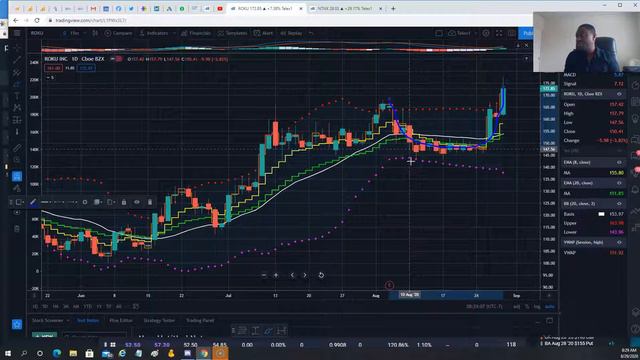The width and height of the screenshot is (640, 360).
Task: Open drawing settings gear in floating toolbar
Action: pyautogui.click(x=84, y=202)
